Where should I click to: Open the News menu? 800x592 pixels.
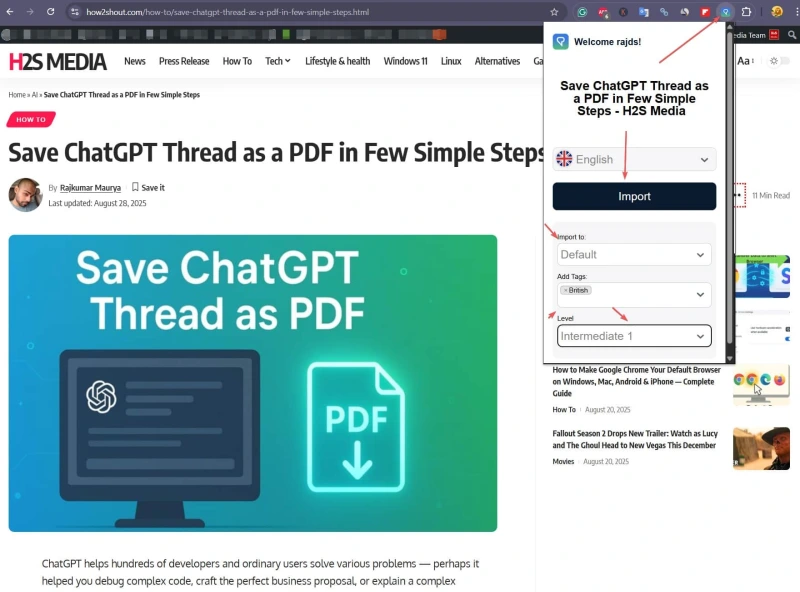[x=135, y=61]
